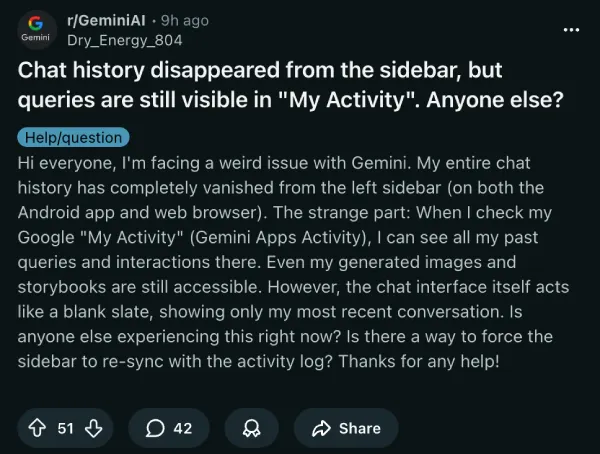The height and width of the screenshot is (454, 600).
Task: View the Dry_Energy_804 user profile
Action: 125,40
